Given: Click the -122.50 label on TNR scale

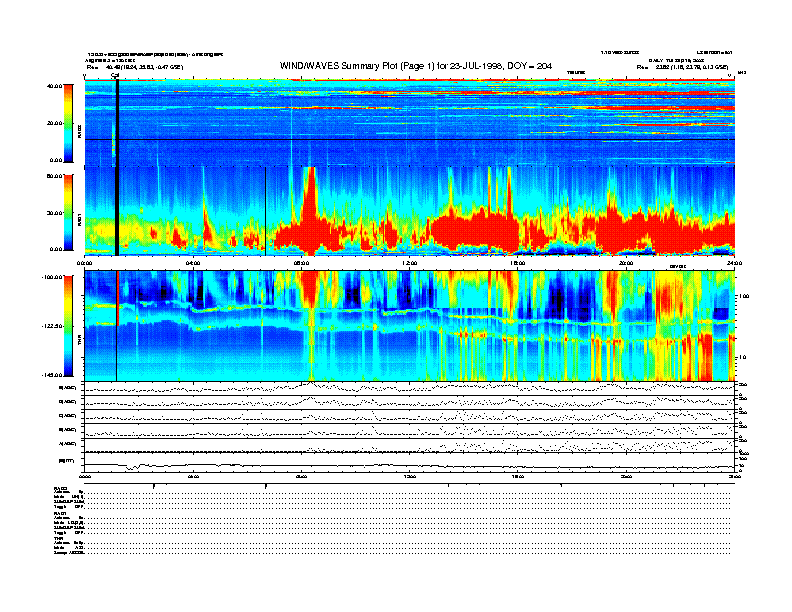Looking at the screenshot, I should pyautogui.click(x=53, y=326).
